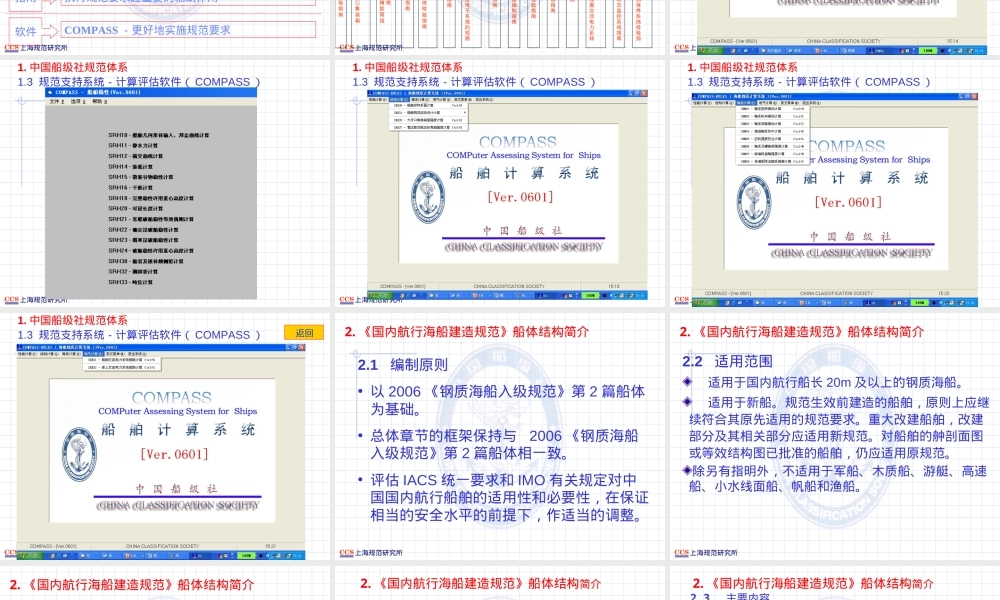Image resolution: width=1000 pixels, height=600 pixels.
Task: Select the slide thumbnail listing SRH calculation modules
Action: click(x=165, y=183)
